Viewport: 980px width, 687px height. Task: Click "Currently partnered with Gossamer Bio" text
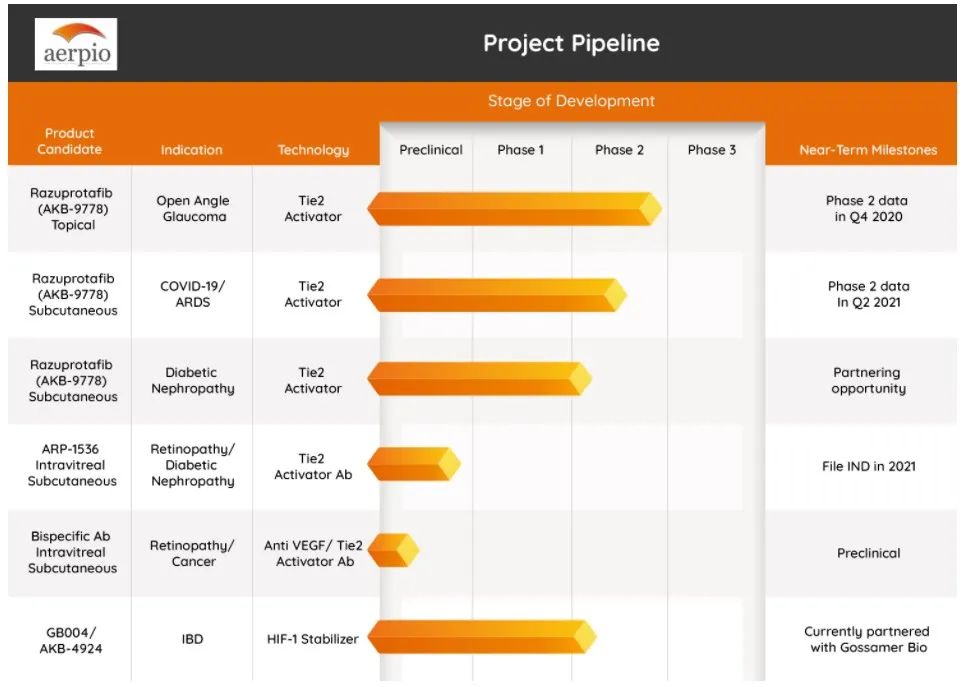pos(867,639)
